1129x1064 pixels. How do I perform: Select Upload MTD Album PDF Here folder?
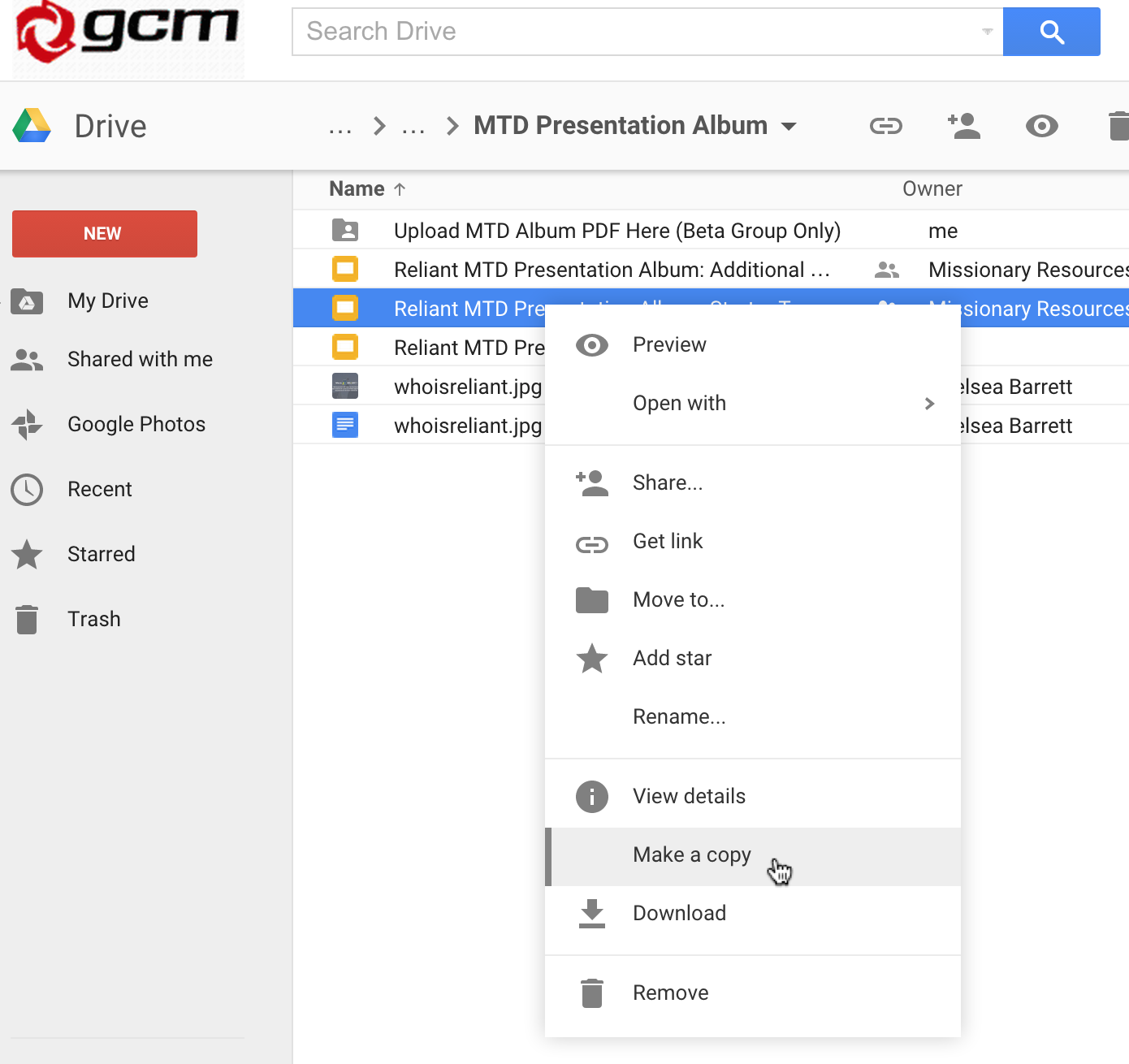[616, 231]
